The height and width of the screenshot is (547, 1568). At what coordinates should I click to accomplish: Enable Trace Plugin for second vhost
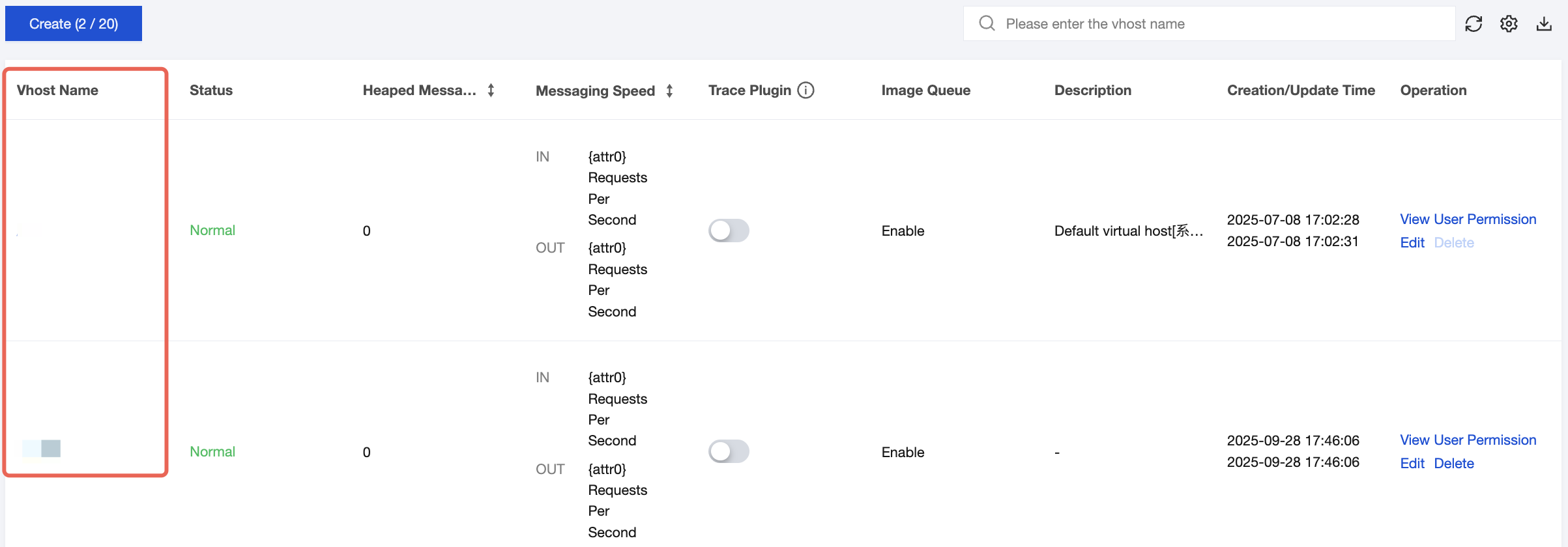(x=729, y=451)
